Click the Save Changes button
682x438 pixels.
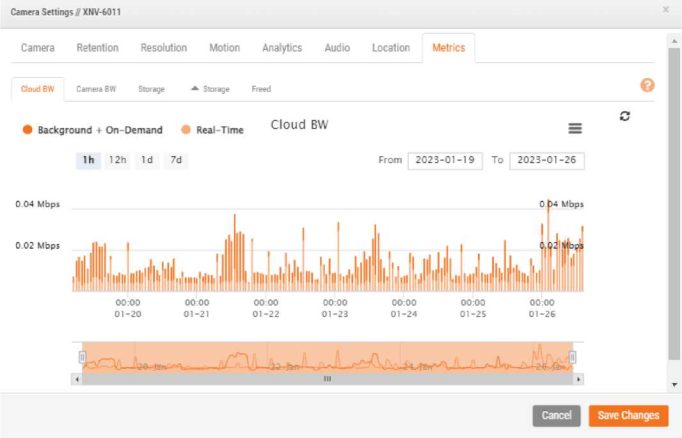click(x=628, y=415)
